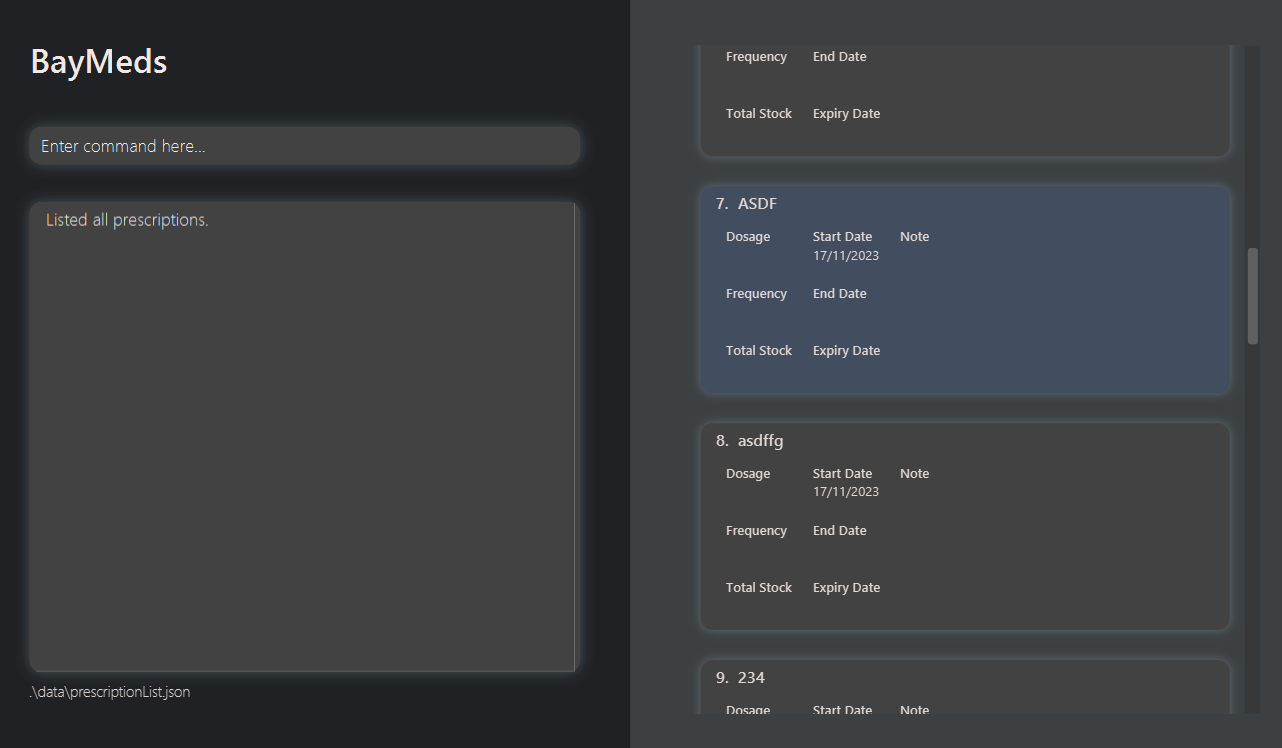
Task: Select prescription card 7 ASDF
Action: [965, 290]
